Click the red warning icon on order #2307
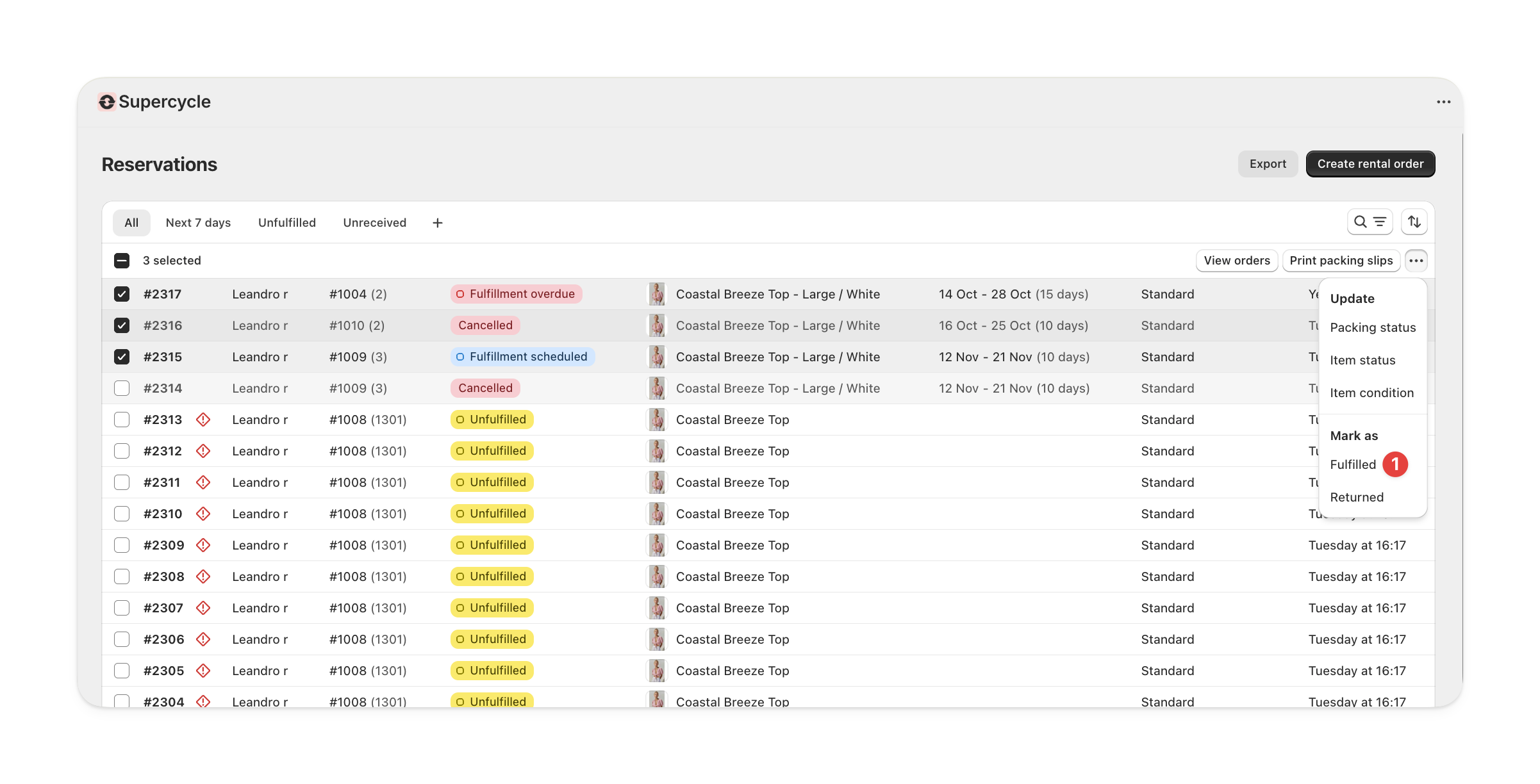Viewport: 1540px width, 784px height. click(204, 607)
